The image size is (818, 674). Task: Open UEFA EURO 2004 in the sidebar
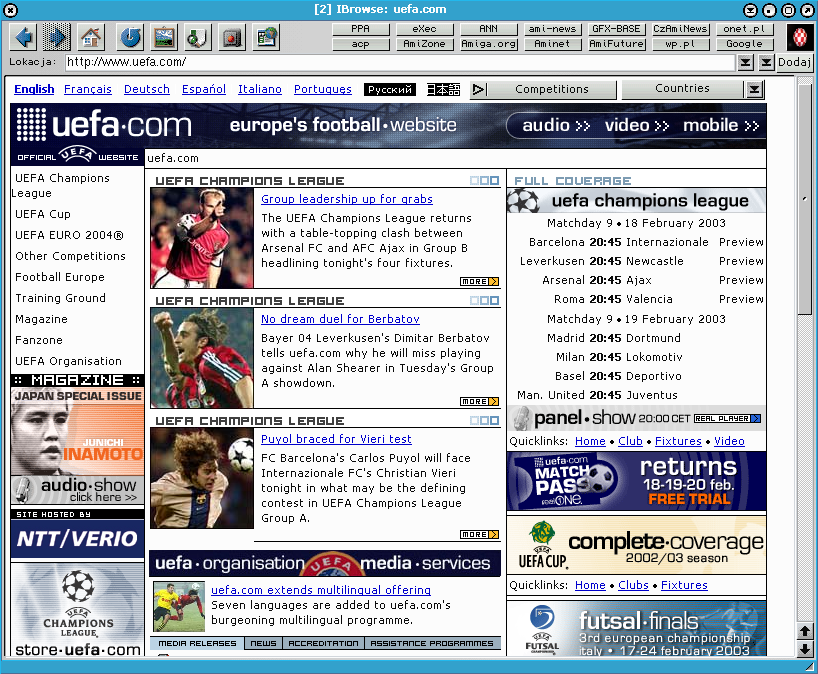tap(69, 235)
